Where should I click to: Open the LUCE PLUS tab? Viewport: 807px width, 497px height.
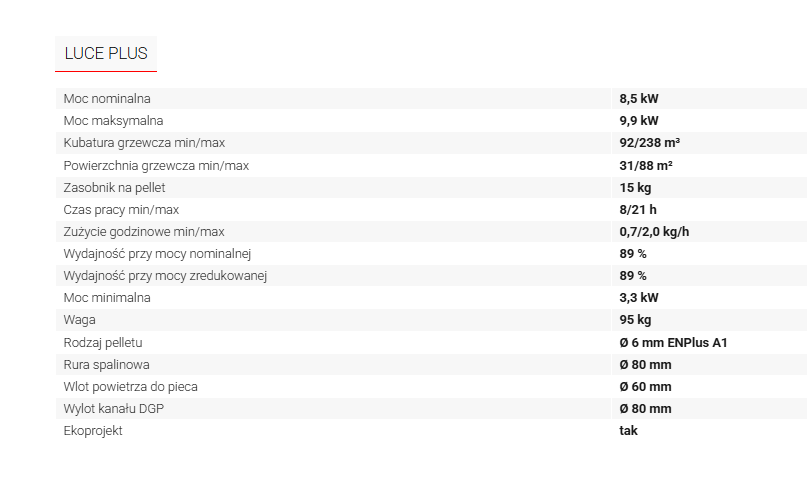[x=106, y=54]
